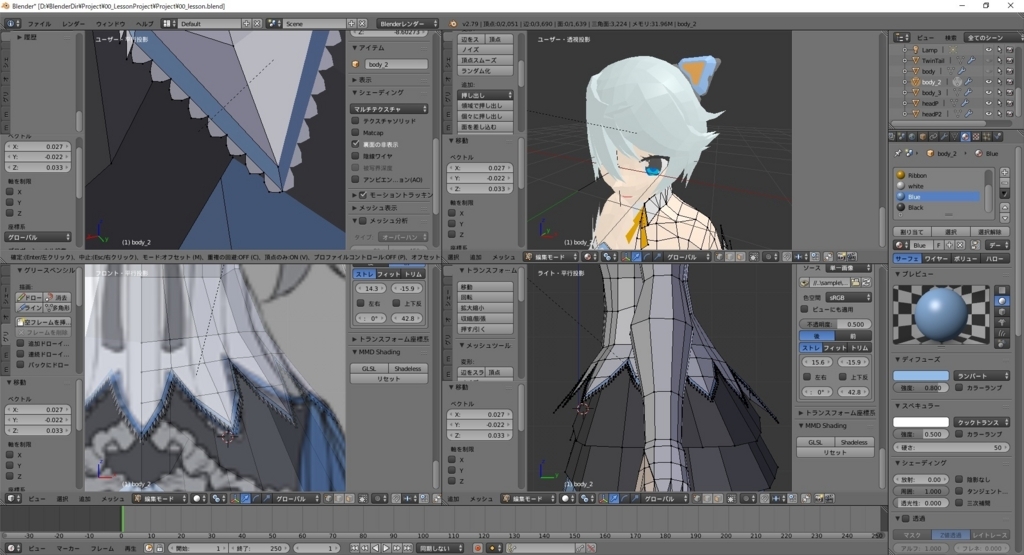
Task: Hide Lamp object via eye icon in outliner
Action: [988, 50]
